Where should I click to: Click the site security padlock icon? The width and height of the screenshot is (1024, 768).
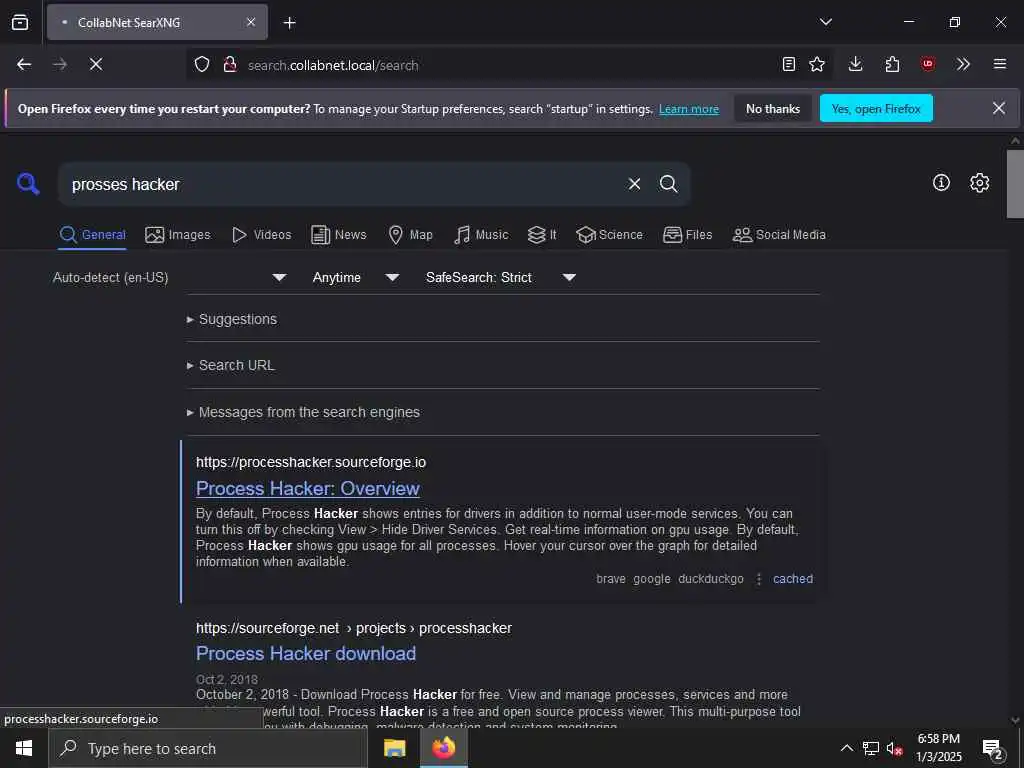(229, 65)
